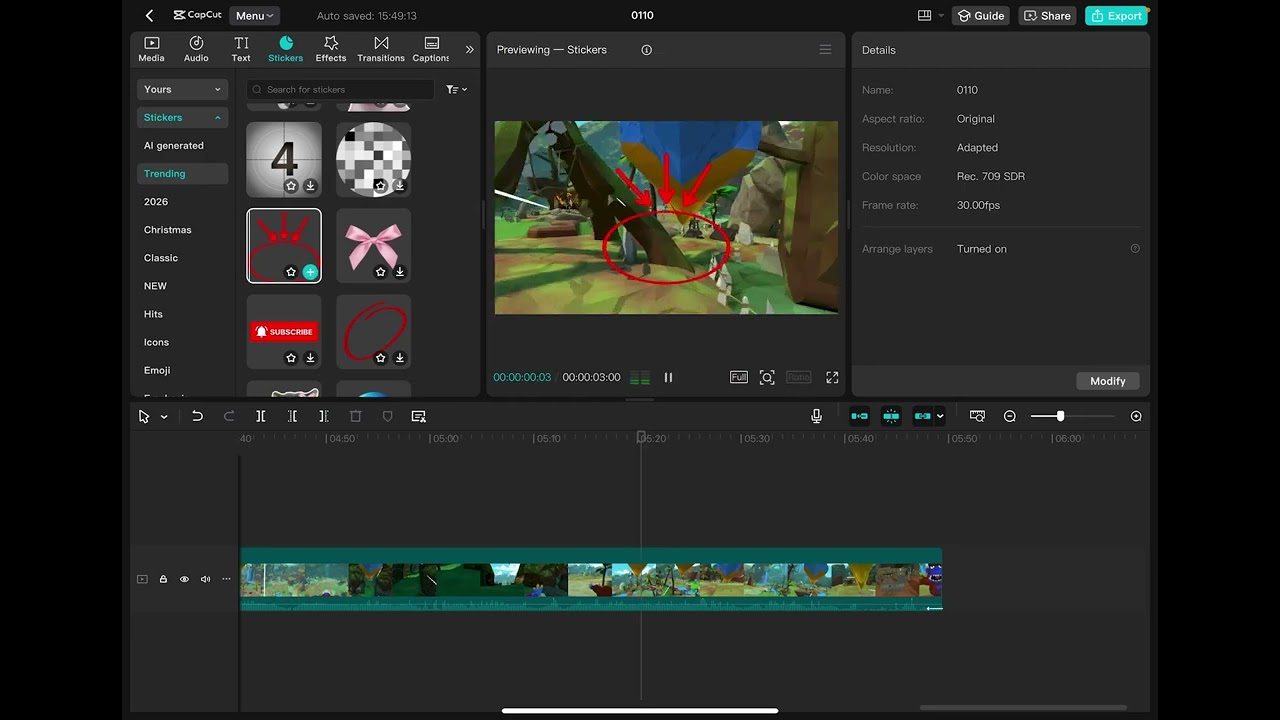1280x720 pixels.
Task: Click the Full preview quality button
Action: 739,377
